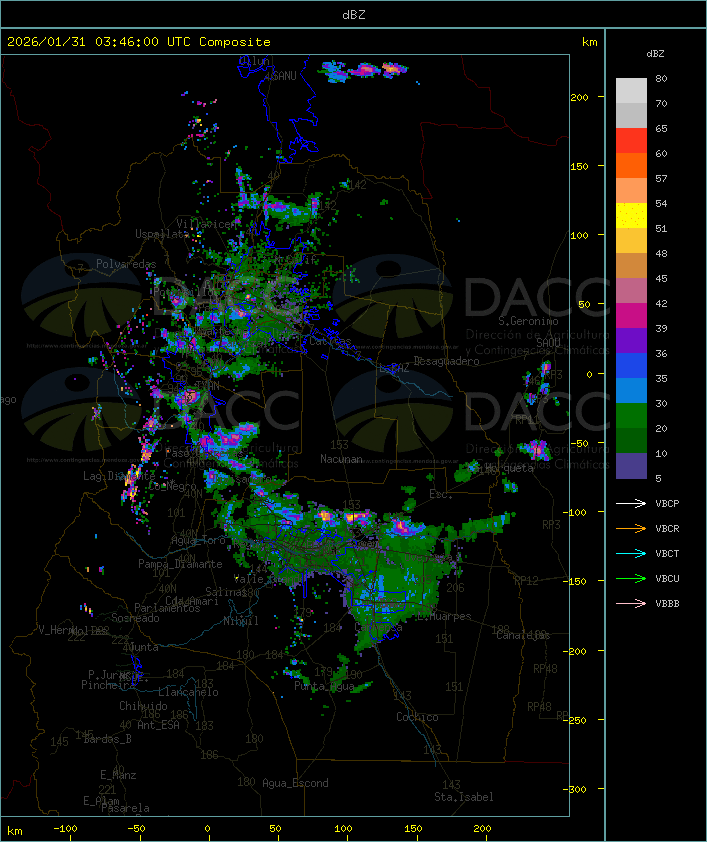The width and height of the screenshot is (707, 842).
Task: Pick the light gray 70-80 dBZ swatch
Action: tap(631, 90)
